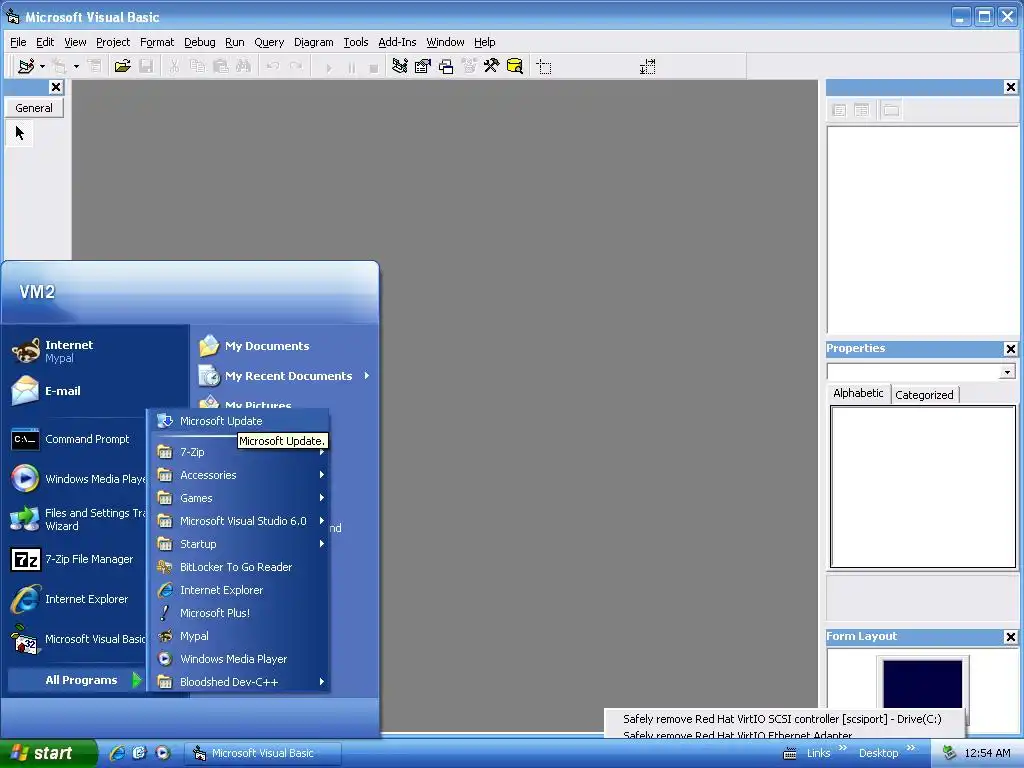Expand the Startup program folder
The image size is (1024, 768).
click(240, 544)
